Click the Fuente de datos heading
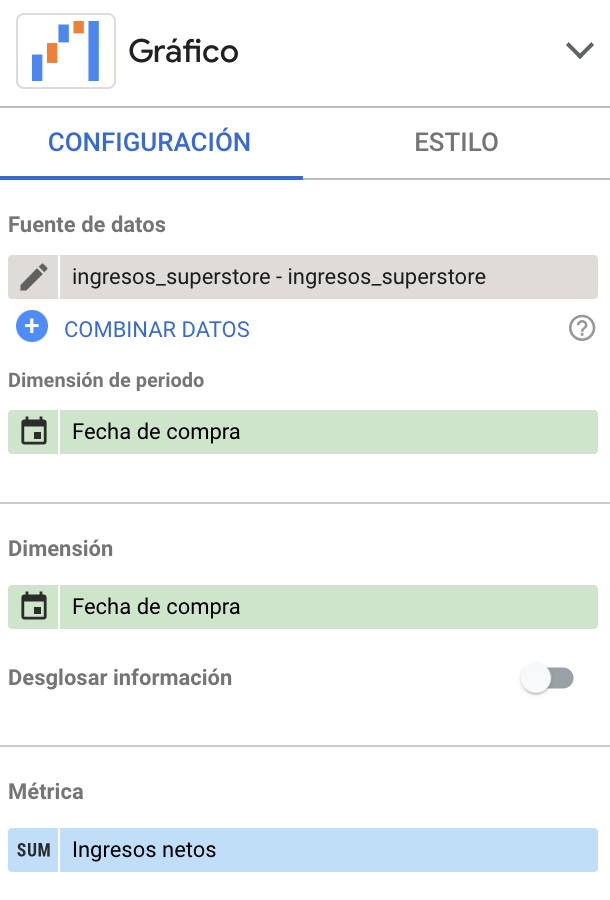The image size is (610, 900). point(87,225)
